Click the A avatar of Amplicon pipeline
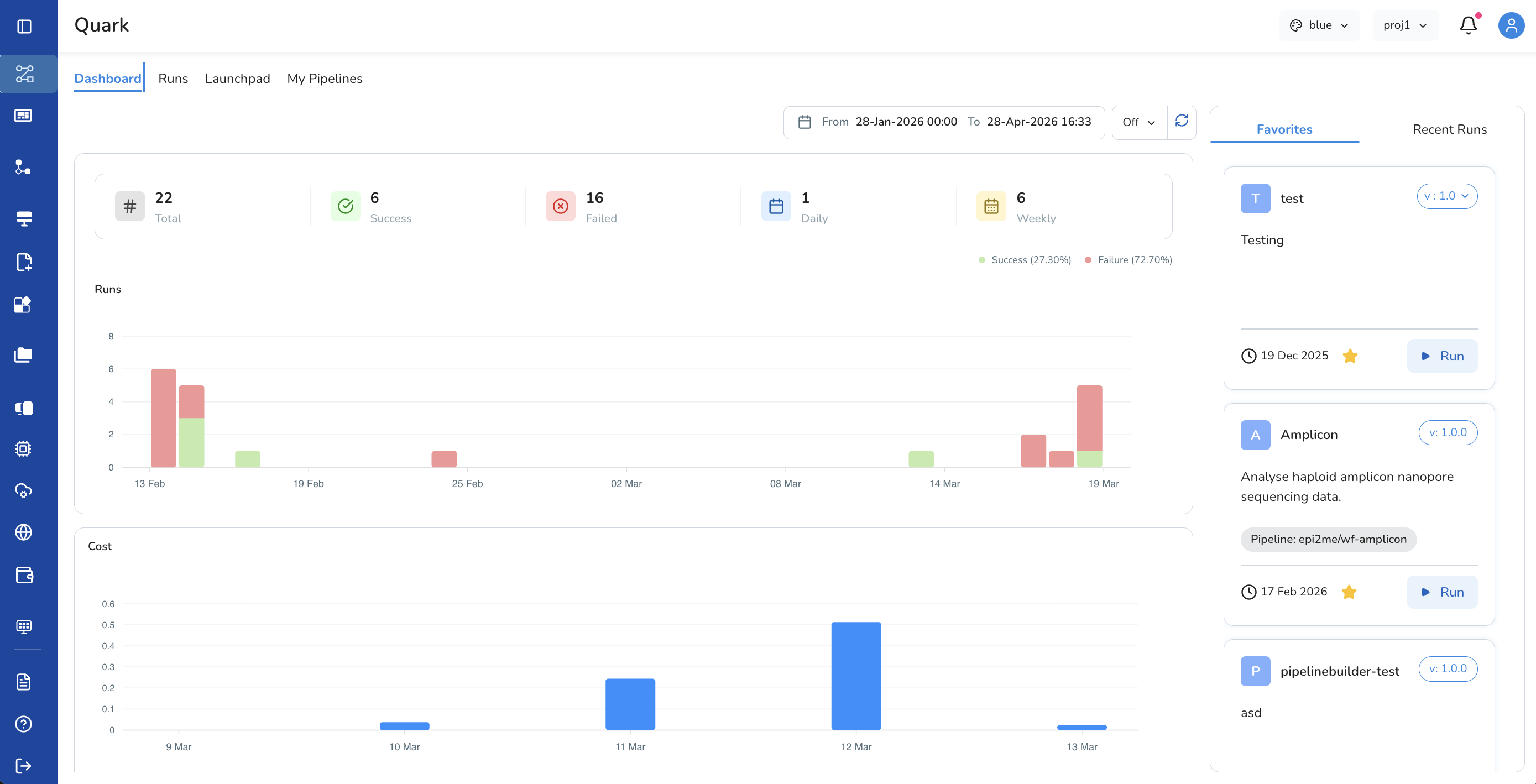 [1256, 435]
